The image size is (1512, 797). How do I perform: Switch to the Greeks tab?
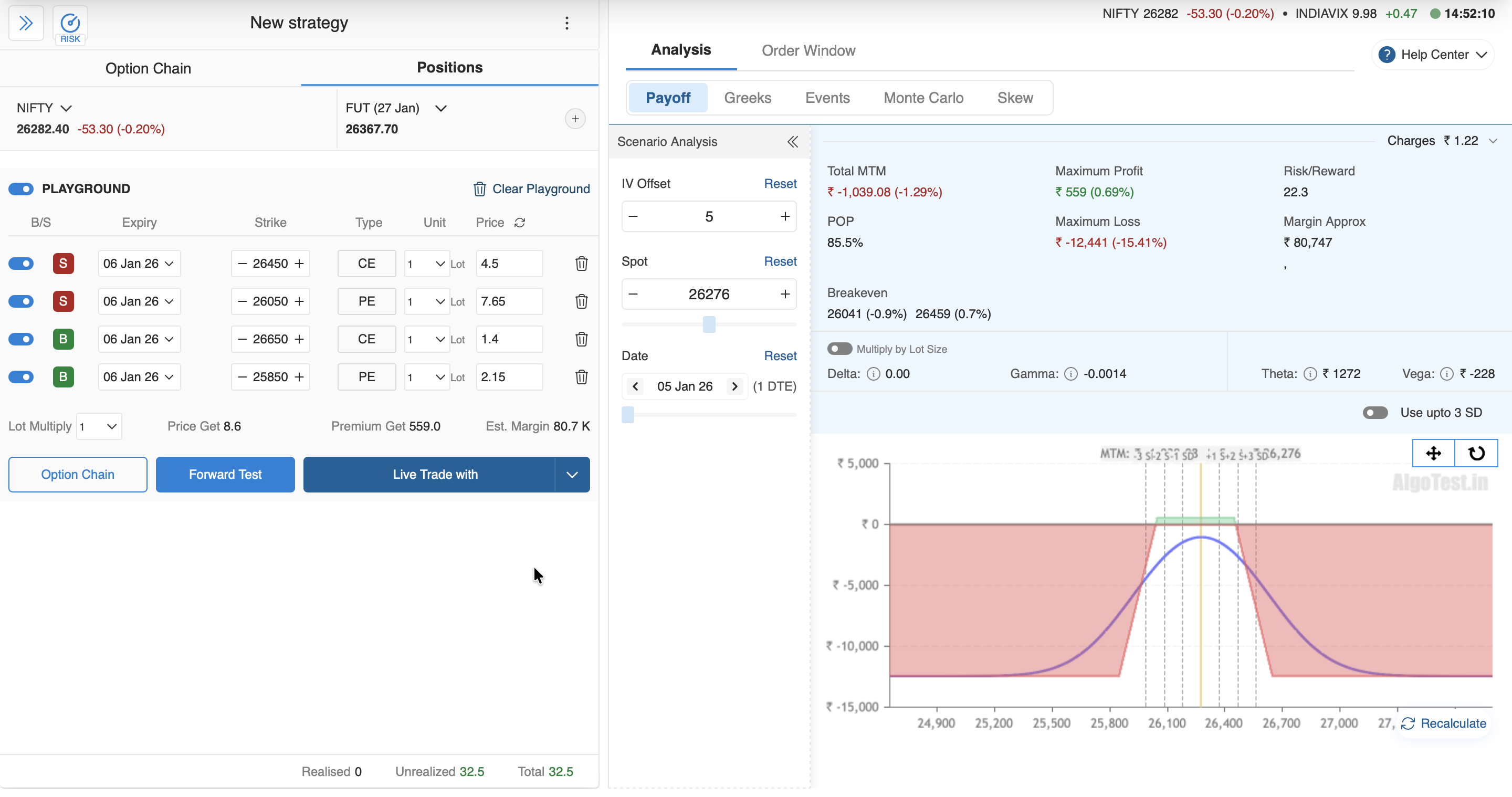point(747,98)
